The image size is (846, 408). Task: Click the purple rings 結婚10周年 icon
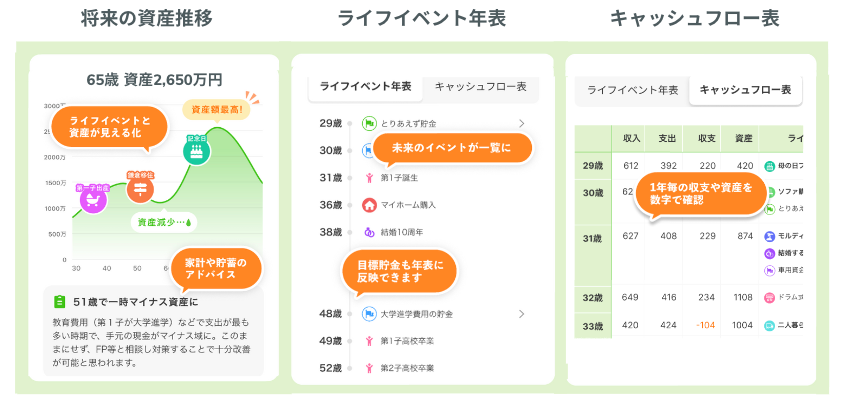(369, 232)
